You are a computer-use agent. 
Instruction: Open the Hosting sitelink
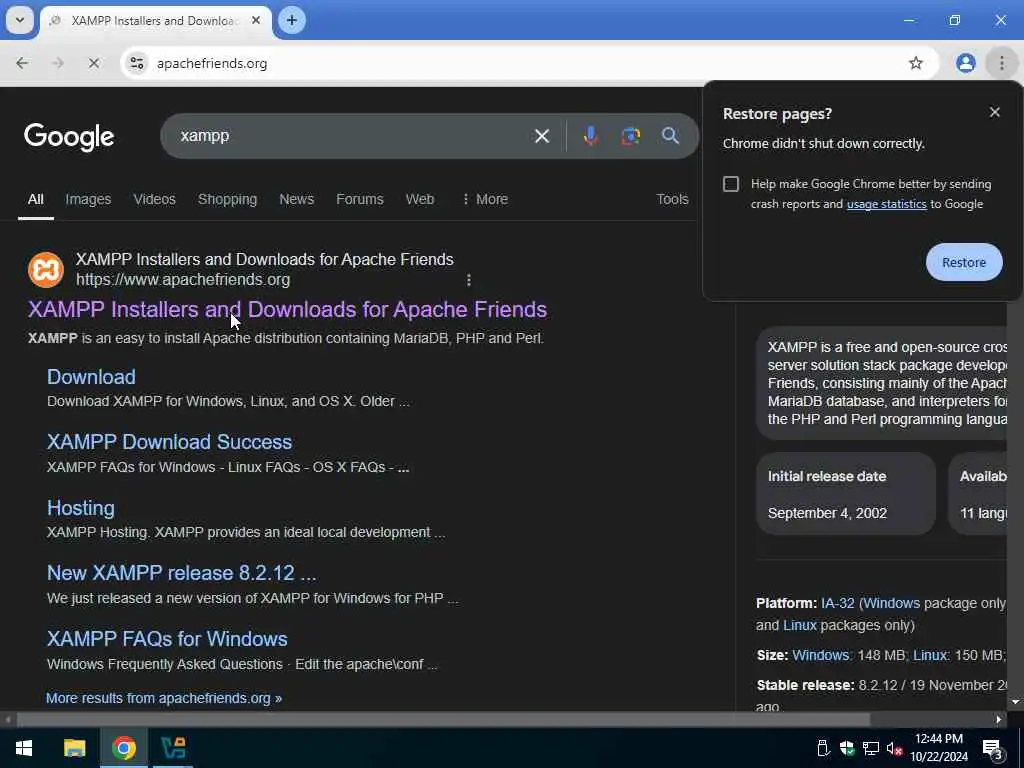tap(81, 508)
